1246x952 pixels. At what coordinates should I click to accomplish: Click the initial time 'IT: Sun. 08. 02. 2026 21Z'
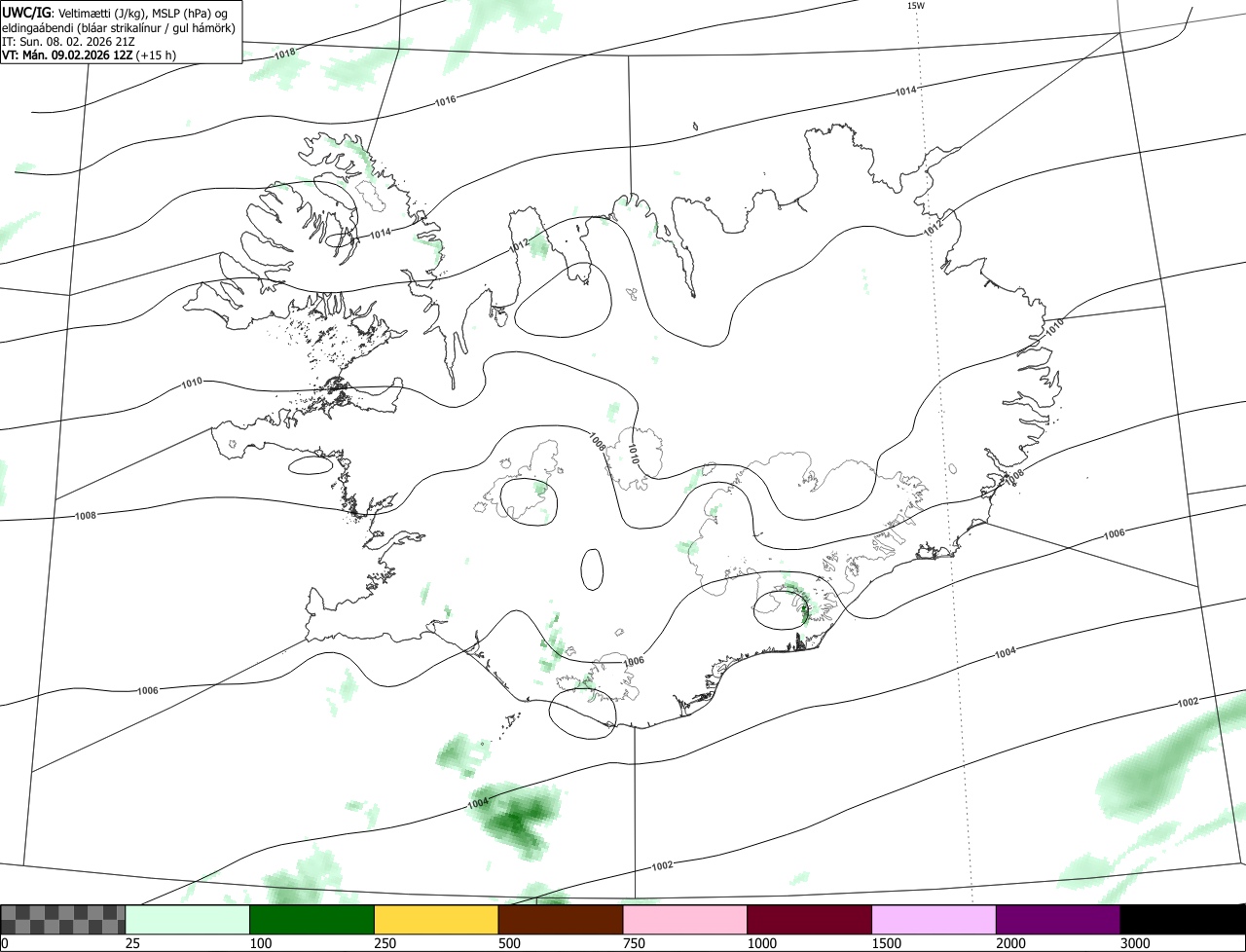tap(68, 42)
